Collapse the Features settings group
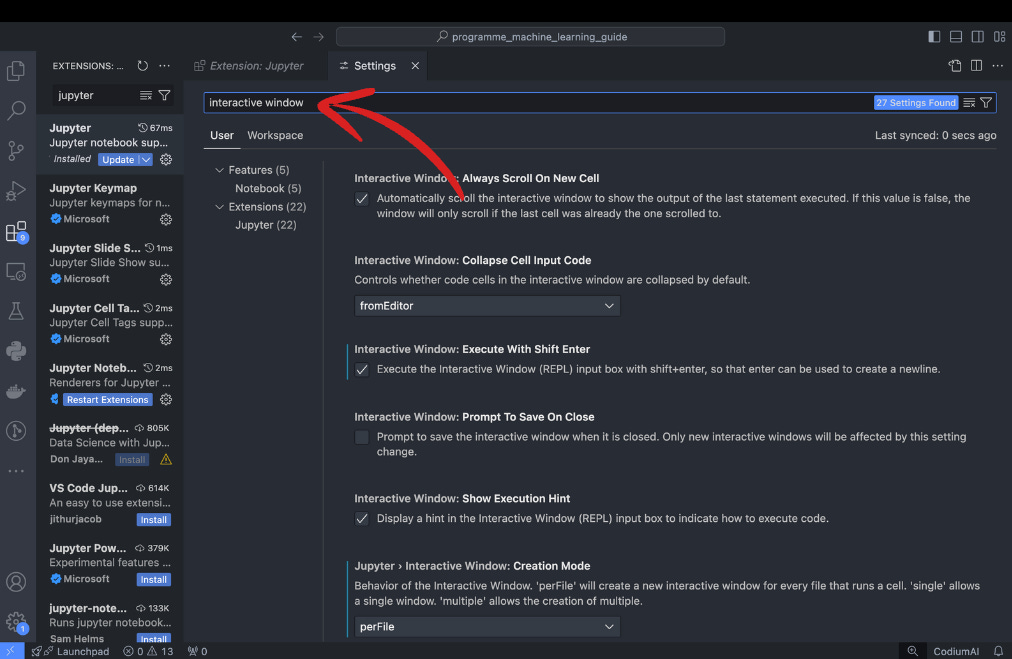 tap(219, 170)
